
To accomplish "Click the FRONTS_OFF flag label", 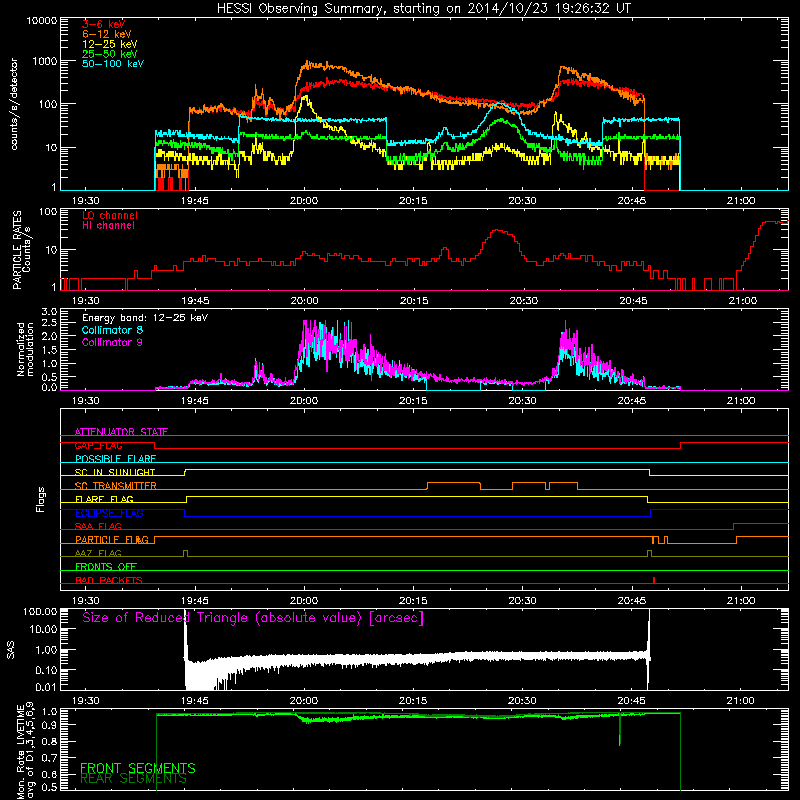I will [106, 567].
